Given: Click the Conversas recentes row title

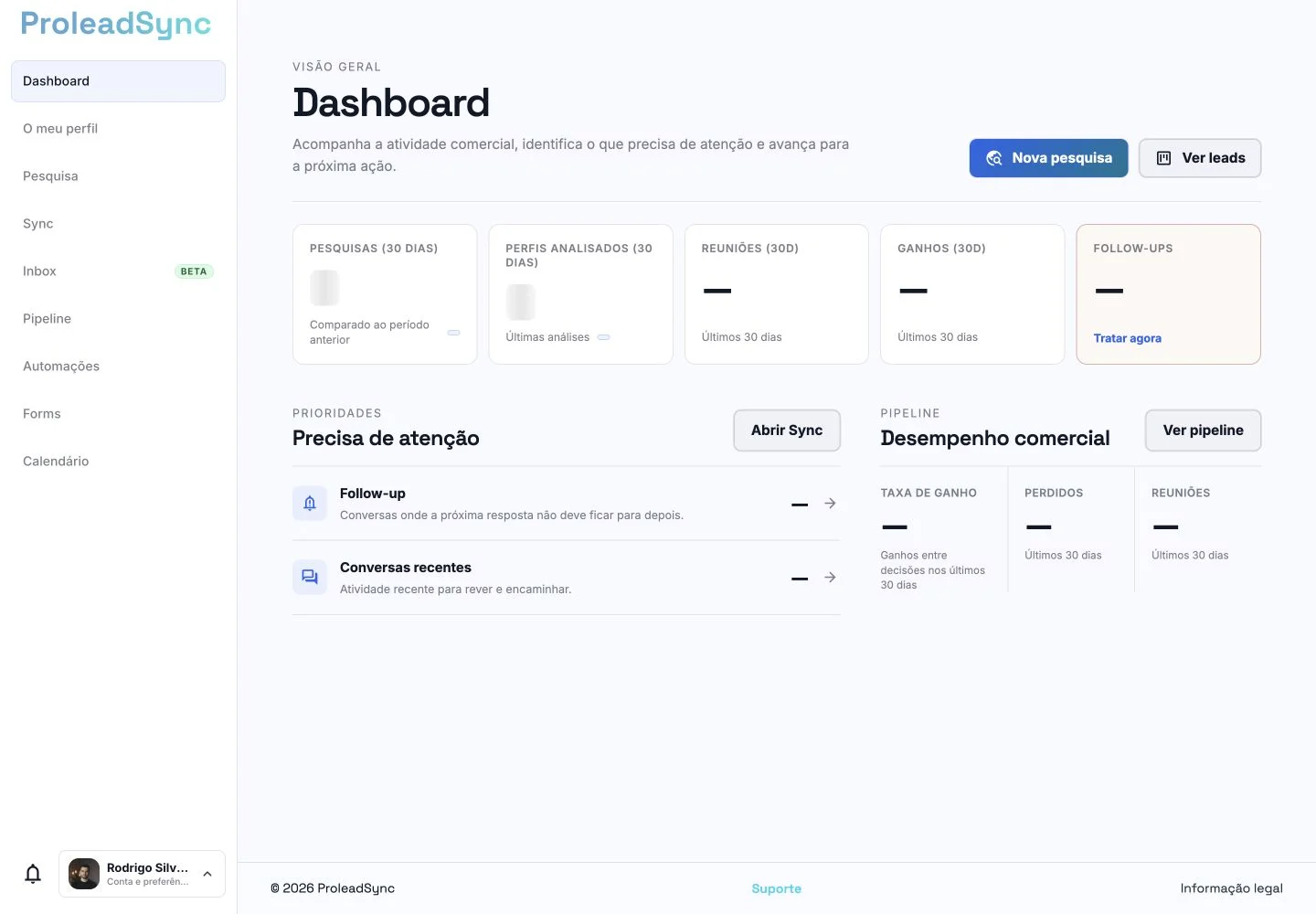Looking at the screenshot, I should click(x=405, y=568).
